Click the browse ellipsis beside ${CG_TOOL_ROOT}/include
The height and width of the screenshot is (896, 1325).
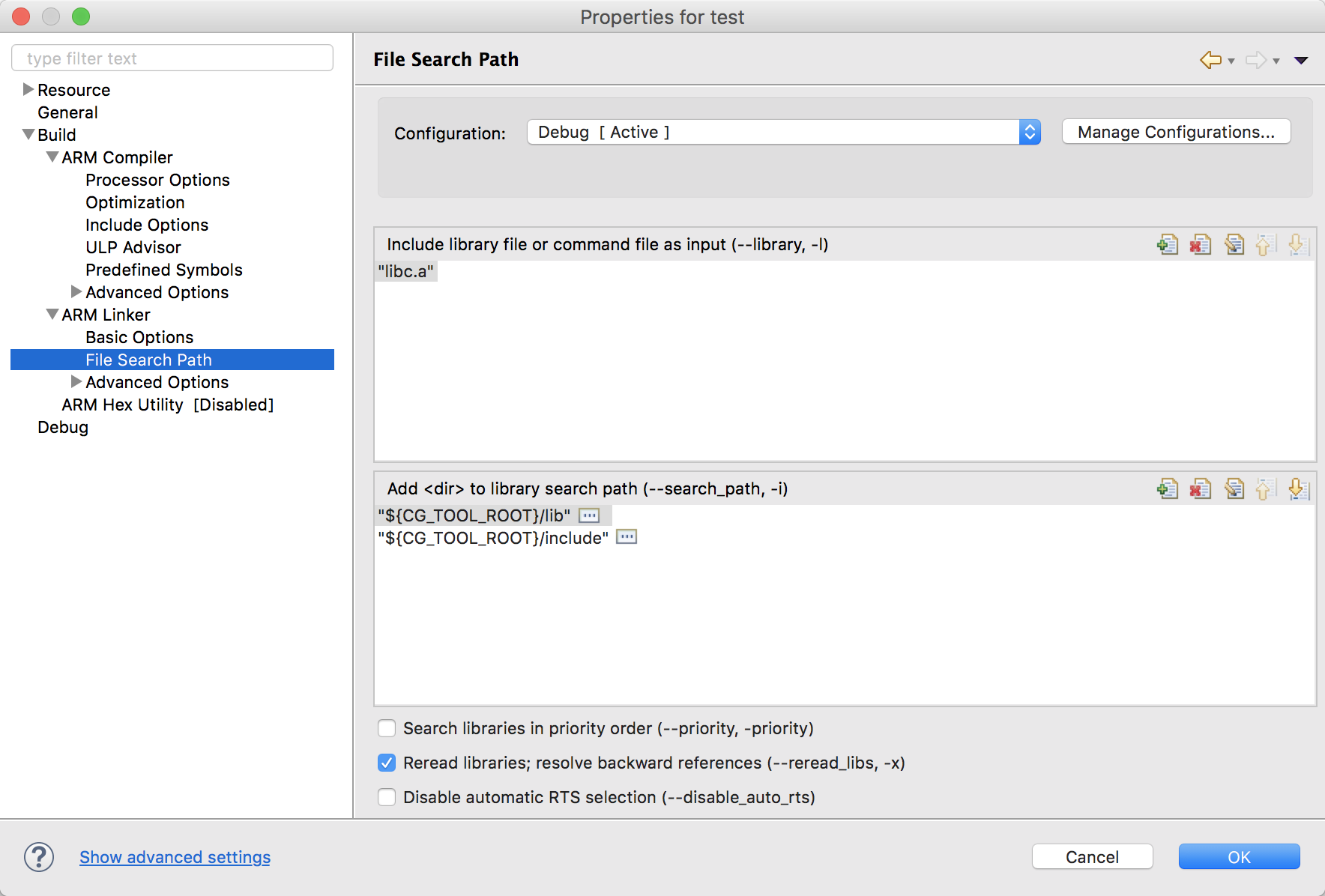[627, 537]
